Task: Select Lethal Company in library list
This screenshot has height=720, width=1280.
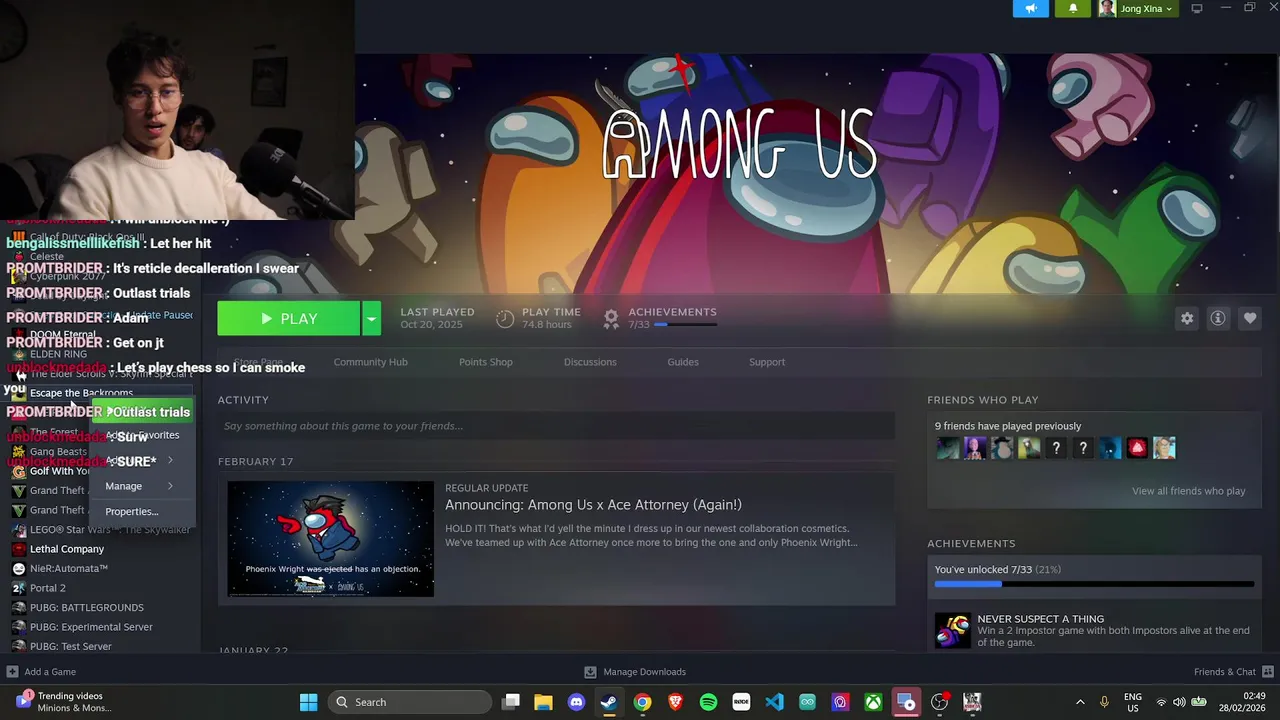Action: pos(67,549)
